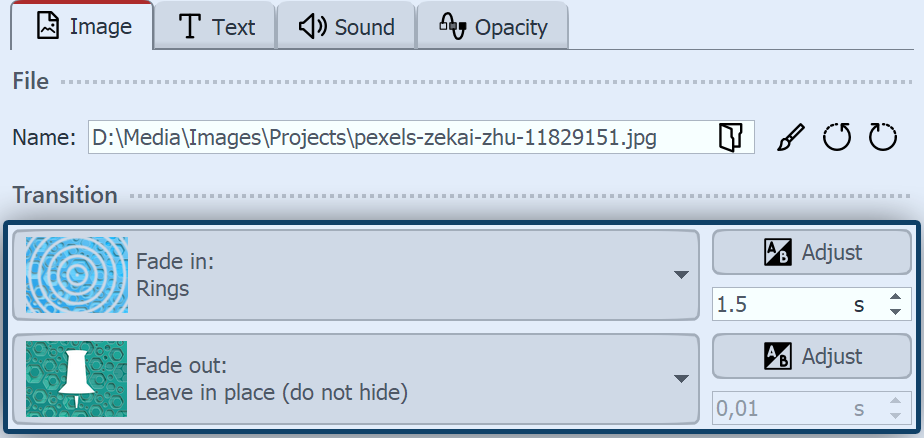Click the browse file icon in Name field
Screen dimensions: 924x438
731,138
